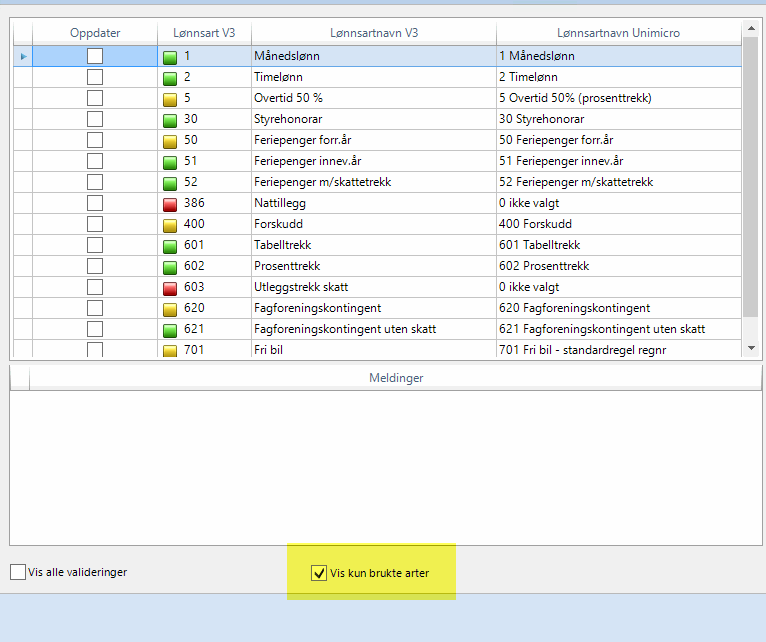
Task: Click scroll up arrow of the table
Action: (752, 31)
